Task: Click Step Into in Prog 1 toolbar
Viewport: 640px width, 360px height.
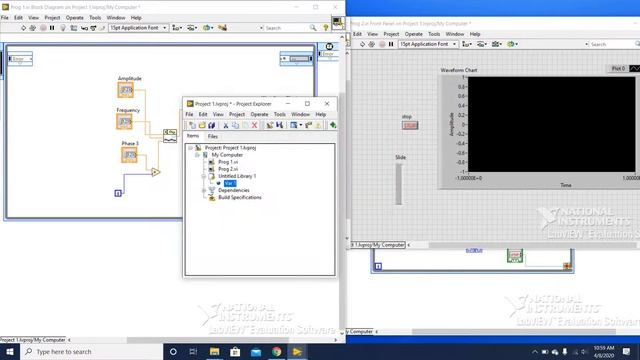Action: [x=84, y=28]
